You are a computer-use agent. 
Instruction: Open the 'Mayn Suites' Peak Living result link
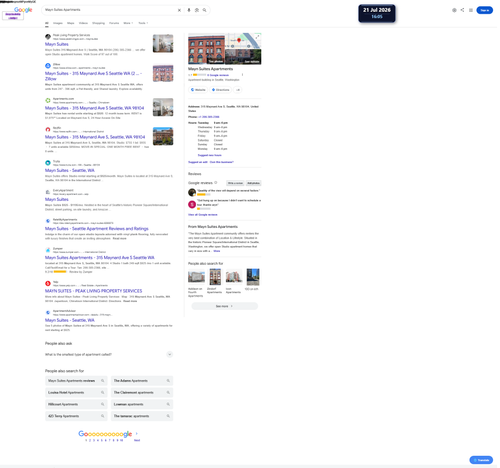57,44
